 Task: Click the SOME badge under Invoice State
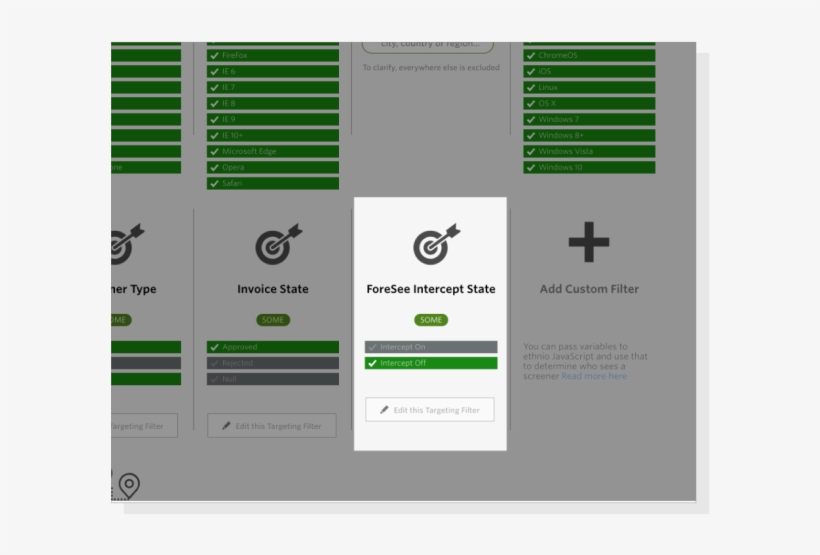[273, 320]
